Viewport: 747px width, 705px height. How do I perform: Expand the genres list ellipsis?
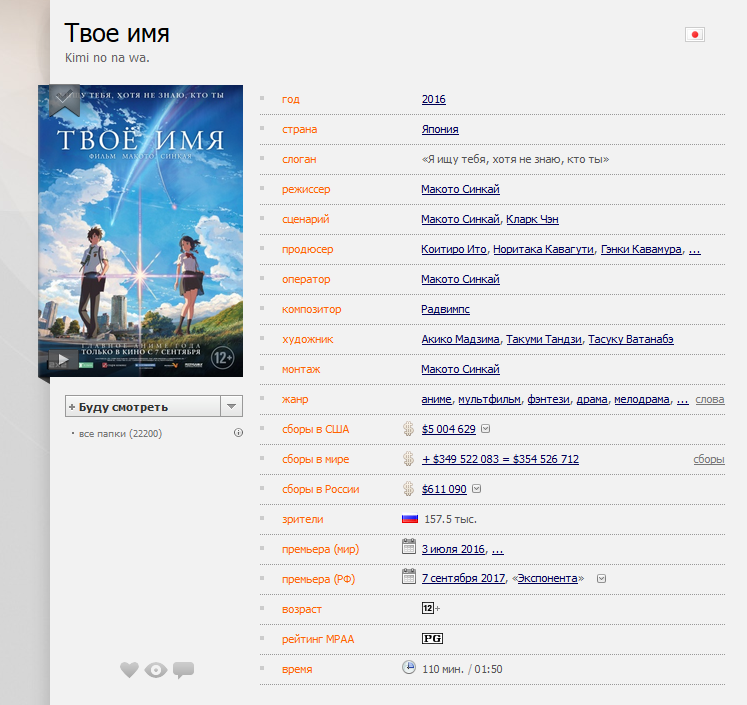(683, 400)
